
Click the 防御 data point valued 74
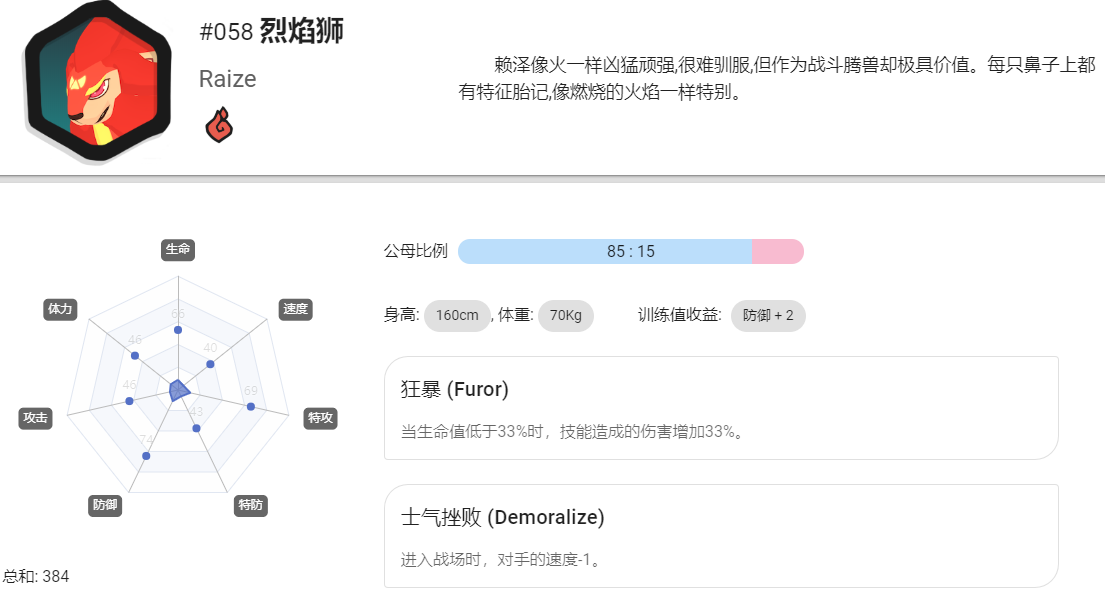click(146, 456)
